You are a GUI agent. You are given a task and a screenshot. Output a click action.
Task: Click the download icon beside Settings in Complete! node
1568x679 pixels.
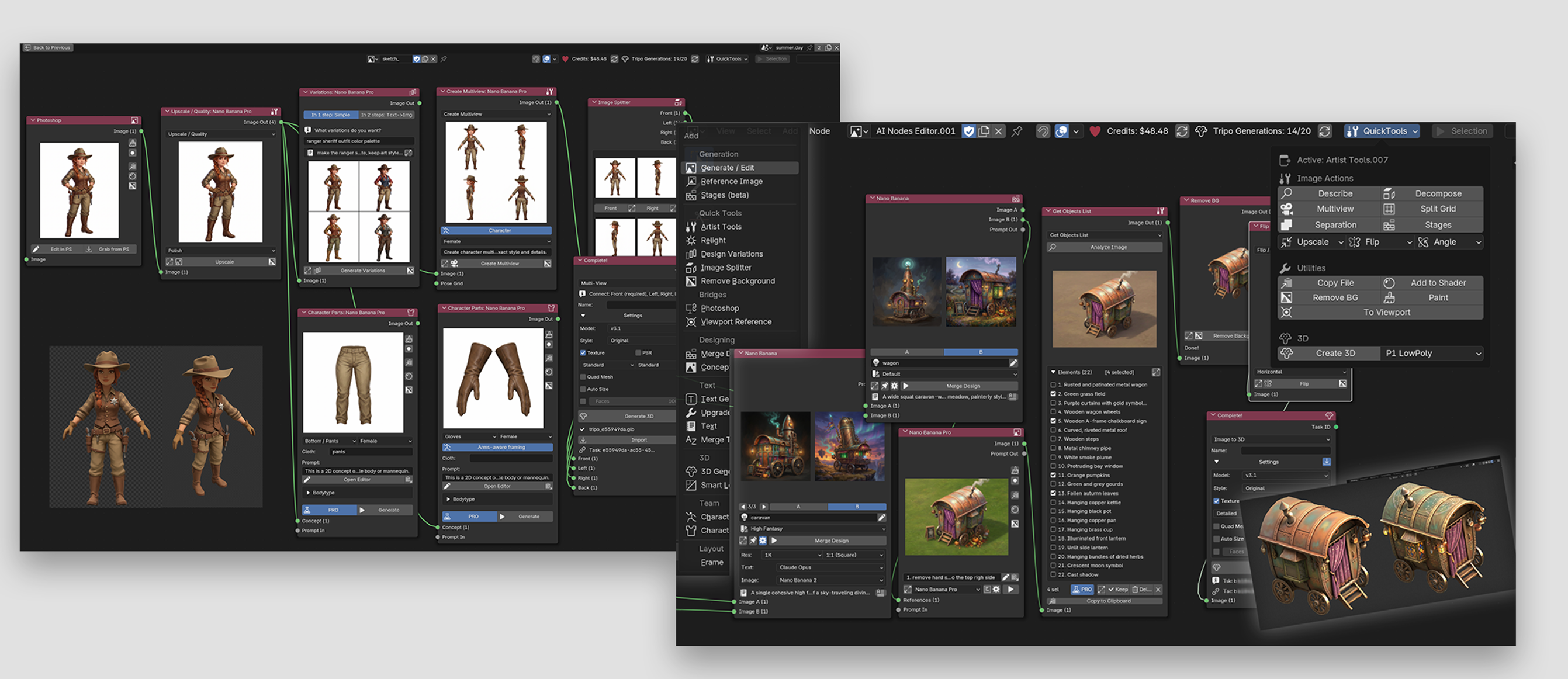(x=1327, y=462)
